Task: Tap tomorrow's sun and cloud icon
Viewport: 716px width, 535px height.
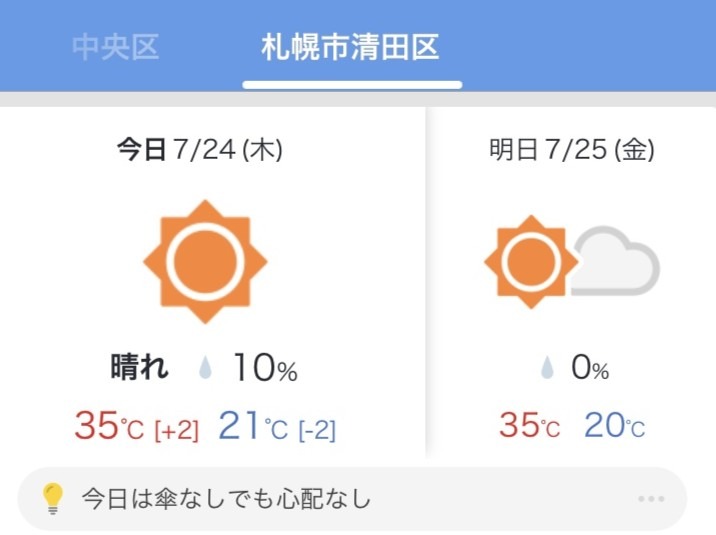Action: (571, 263)
